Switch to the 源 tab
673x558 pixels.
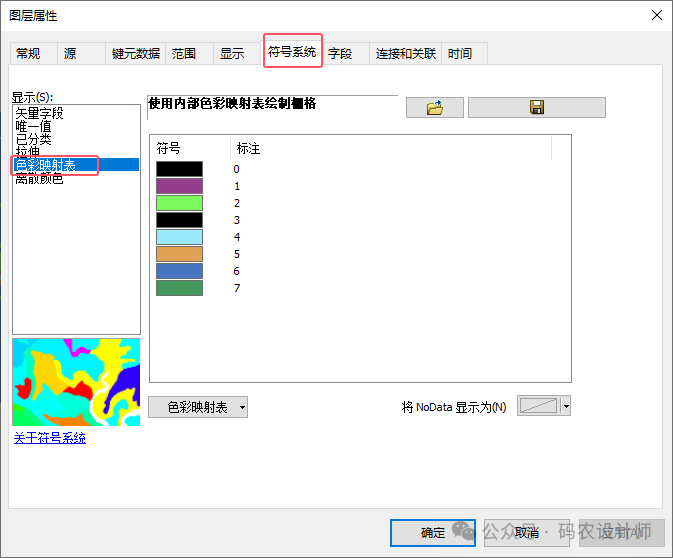(70, 54)
